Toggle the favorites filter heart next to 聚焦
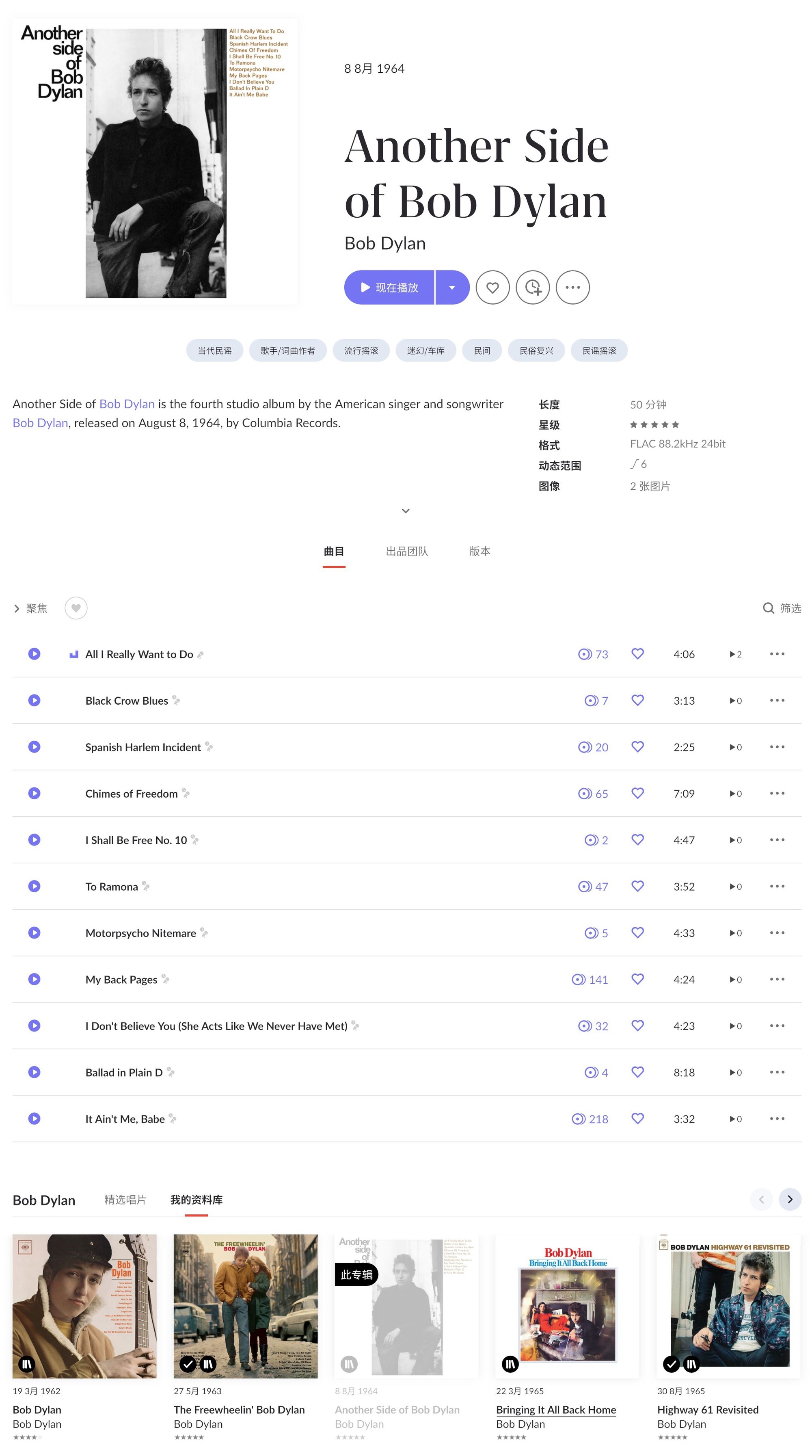The image size is (812, 1456). [x=76, y=608]
